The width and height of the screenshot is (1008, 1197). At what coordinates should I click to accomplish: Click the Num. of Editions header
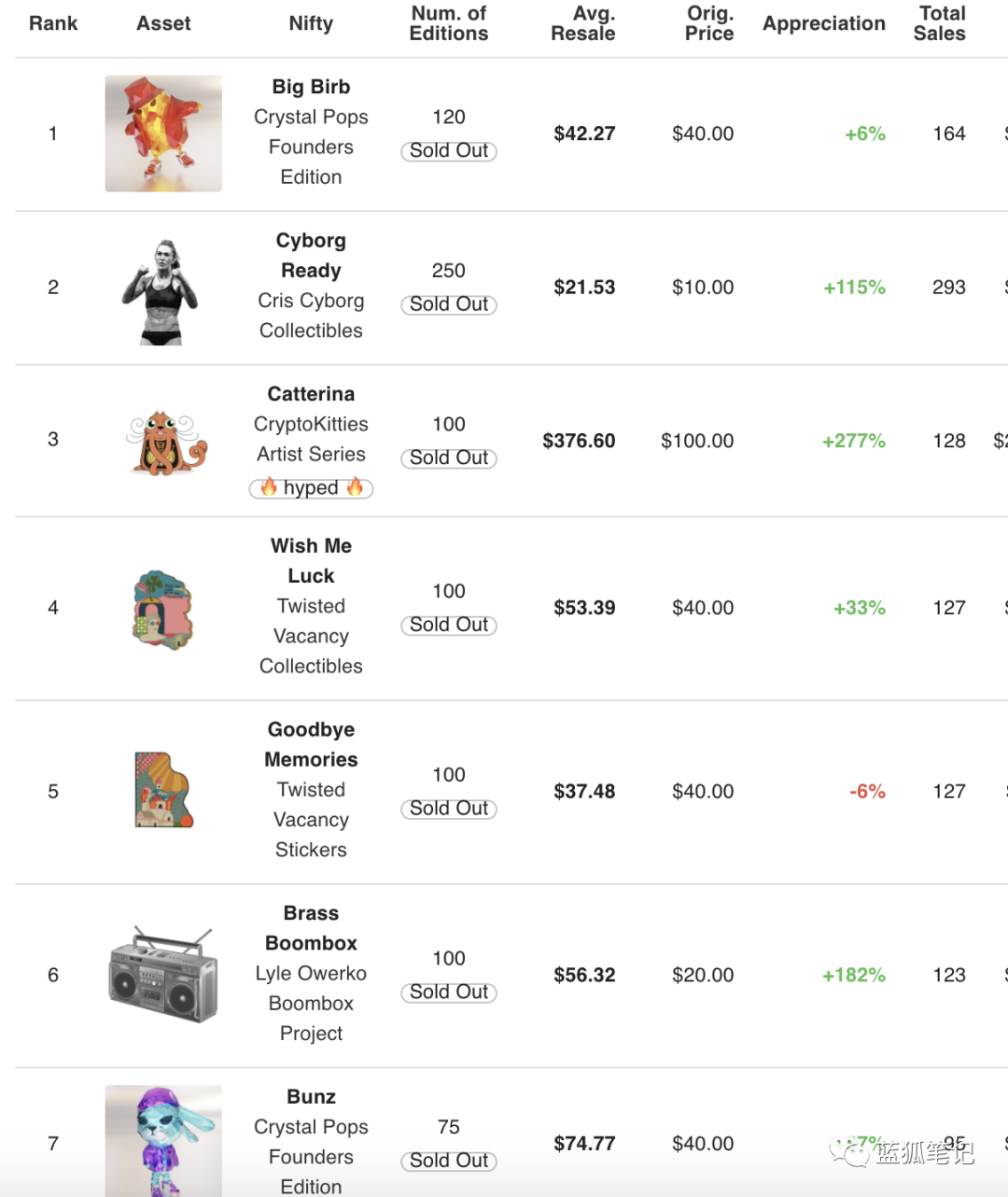coord(449,23)
